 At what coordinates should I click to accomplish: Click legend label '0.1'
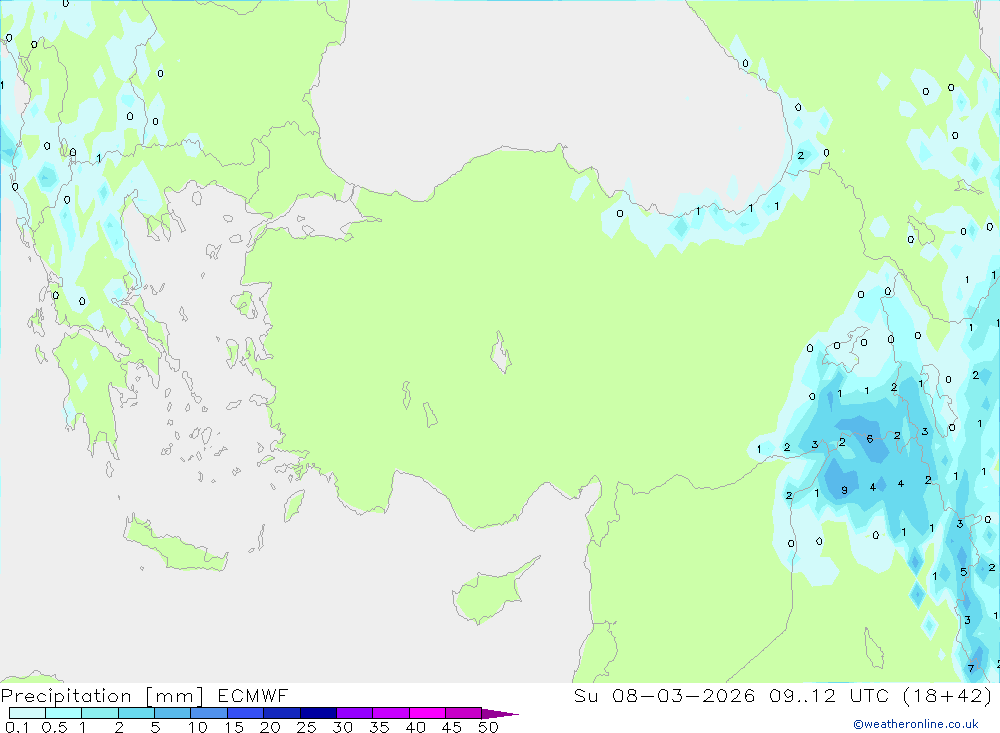point(17,727)
